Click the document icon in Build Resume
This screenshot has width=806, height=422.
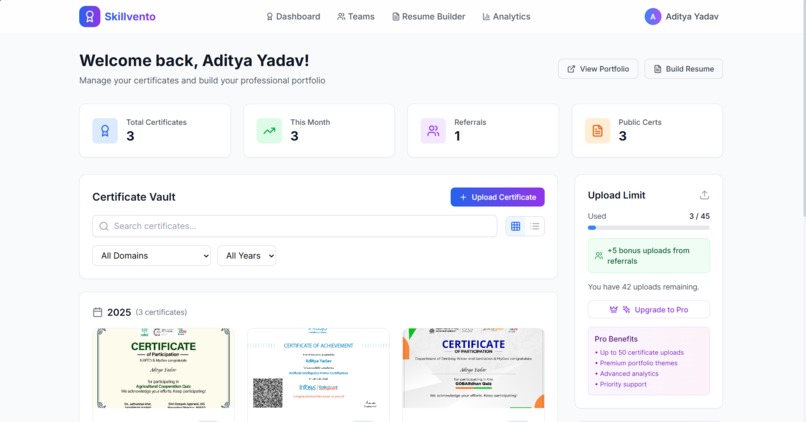click(657, 69)
